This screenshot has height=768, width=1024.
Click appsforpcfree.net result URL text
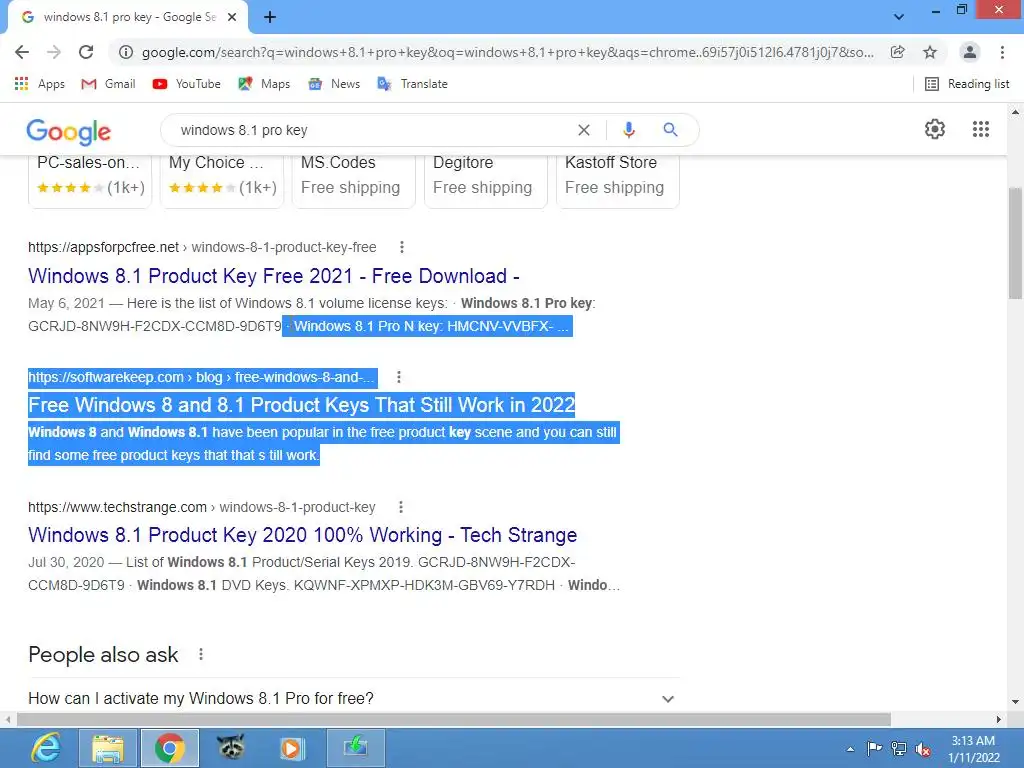[x=202, y=248]
